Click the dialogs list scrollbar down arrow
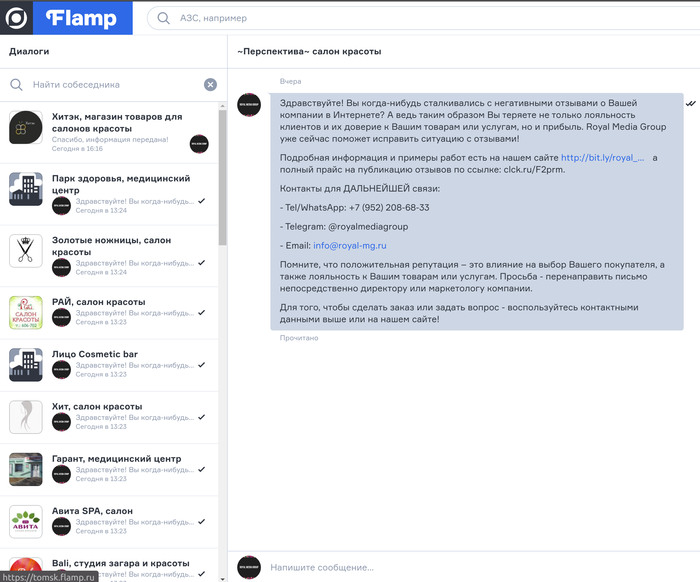 [x=223, y=578]
